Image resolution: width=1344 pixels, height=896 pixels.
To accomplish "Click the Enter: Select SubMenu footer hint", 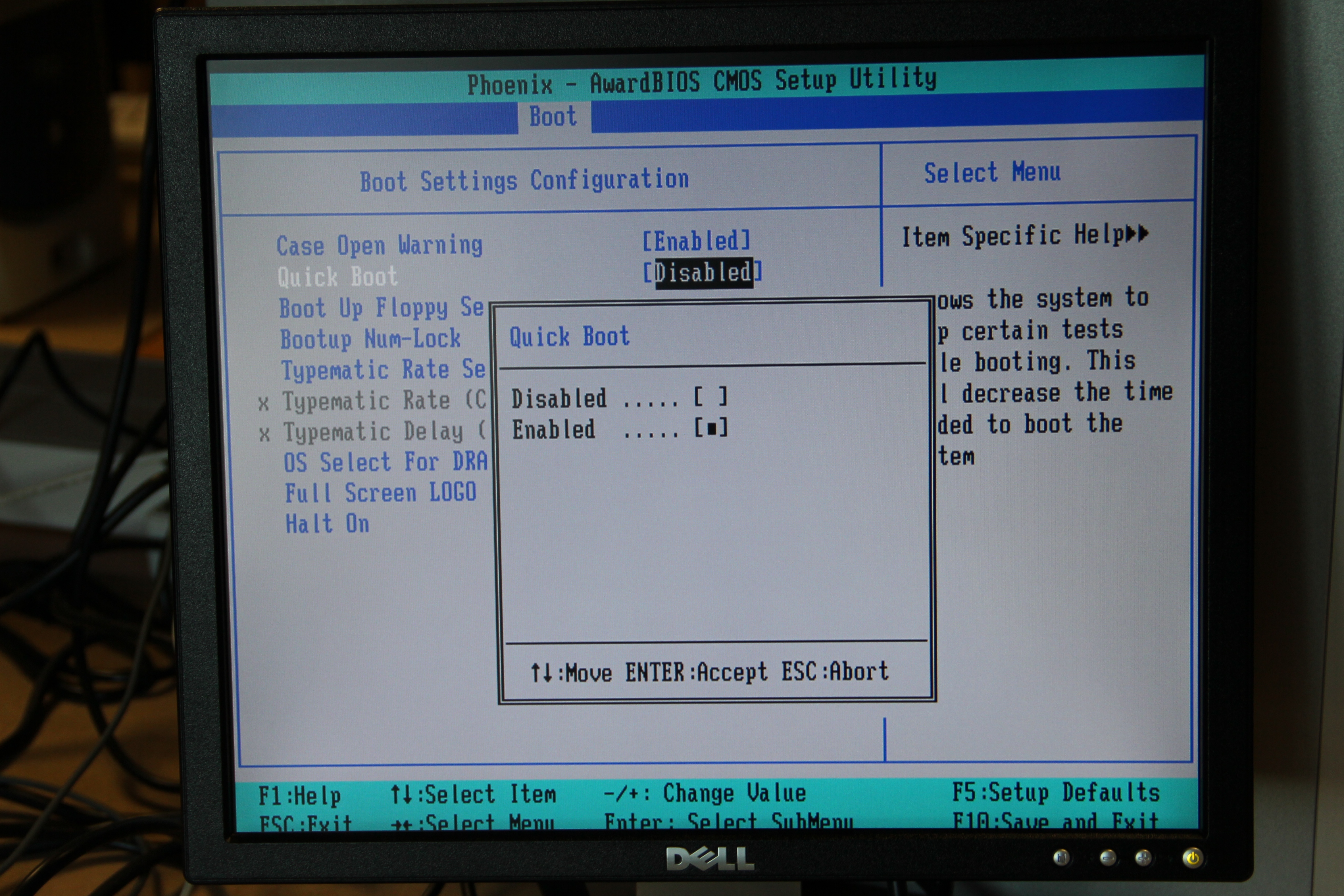I will point(729,822).
